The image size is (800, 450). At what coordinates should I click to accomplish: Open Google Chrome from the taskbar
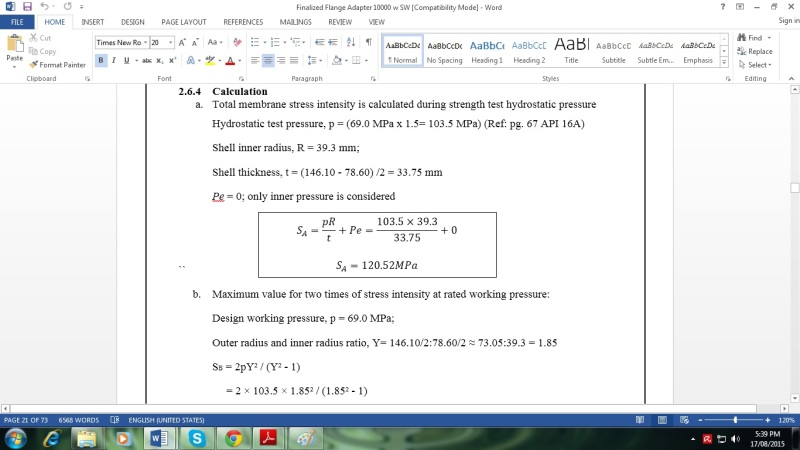coord(234,438)
